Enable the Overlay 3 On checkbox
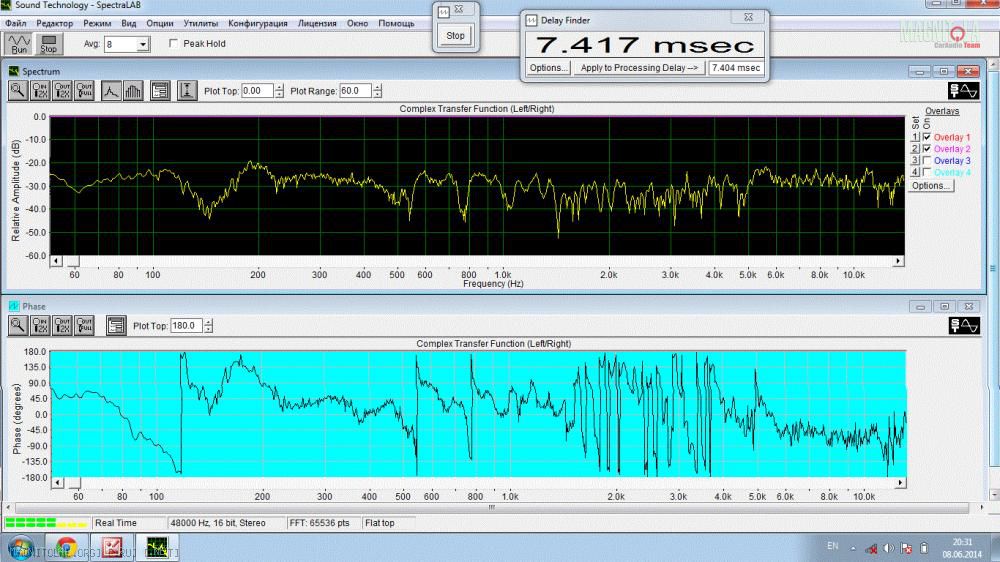1000x562 pixels. click(x=927, y=160)
